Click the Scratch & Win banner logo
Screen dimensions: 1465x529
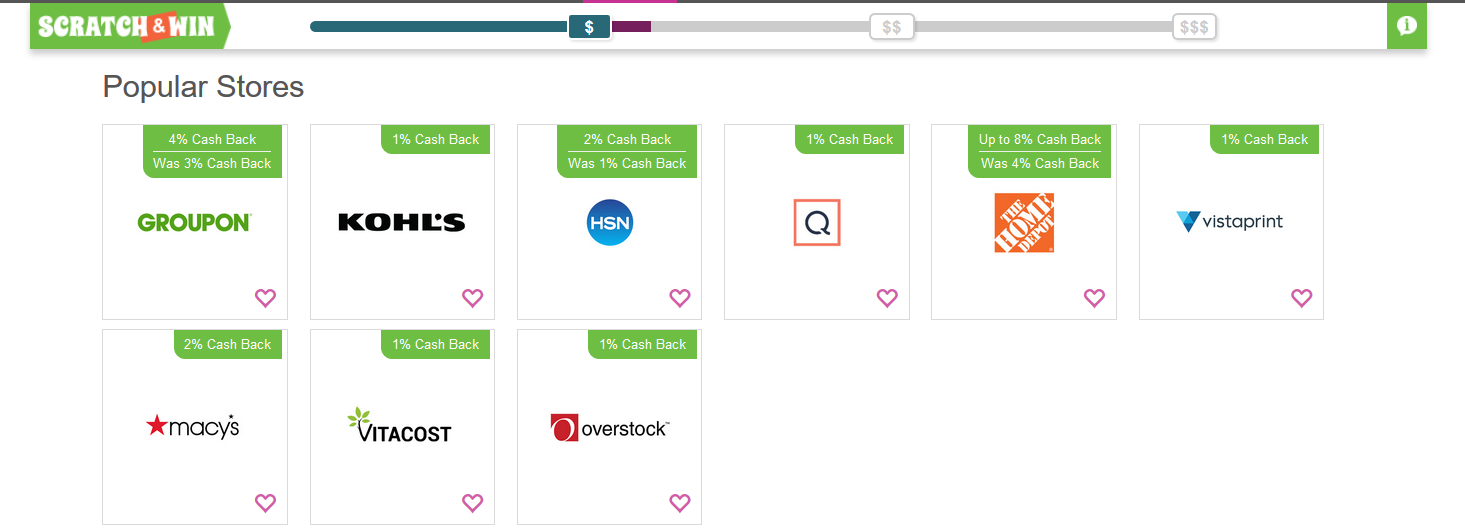[130, 26]
